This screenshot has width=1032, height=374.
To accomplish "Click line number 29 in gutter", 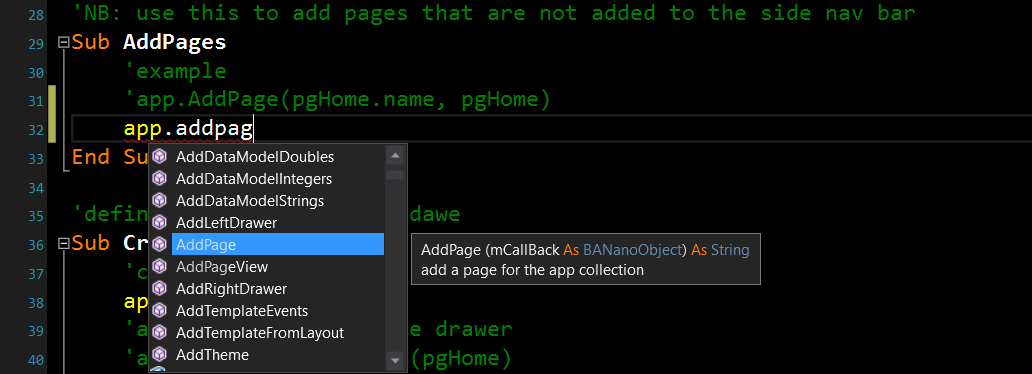I will tap(36, 44).
